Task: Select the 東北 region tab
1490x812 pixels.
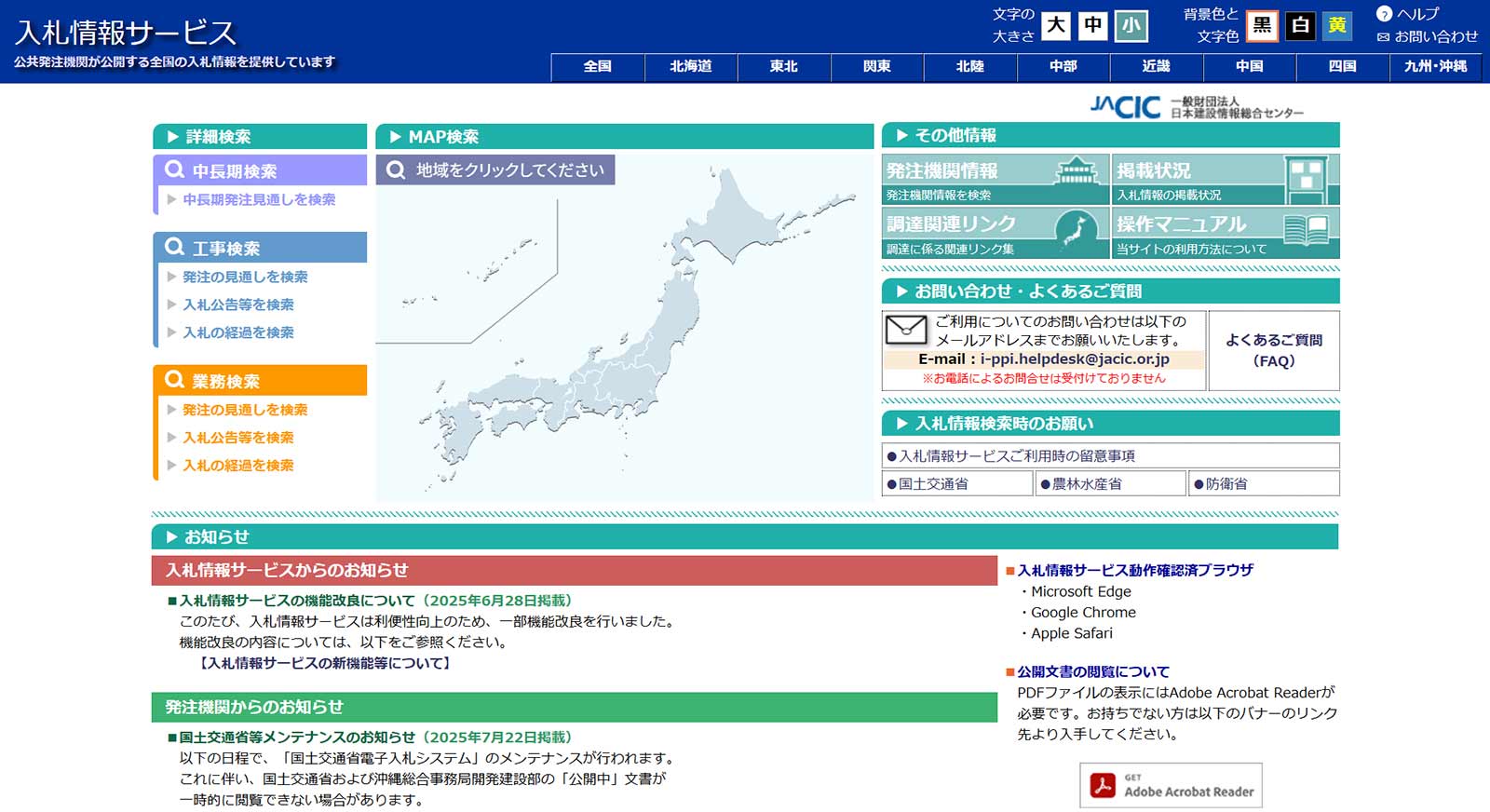Action: (784, 67)
